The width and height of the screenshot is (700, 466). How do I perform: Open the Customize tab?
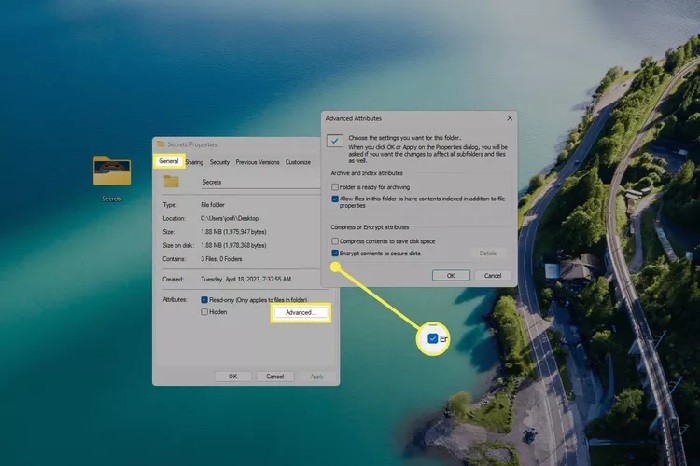click(x=298, y=162)
